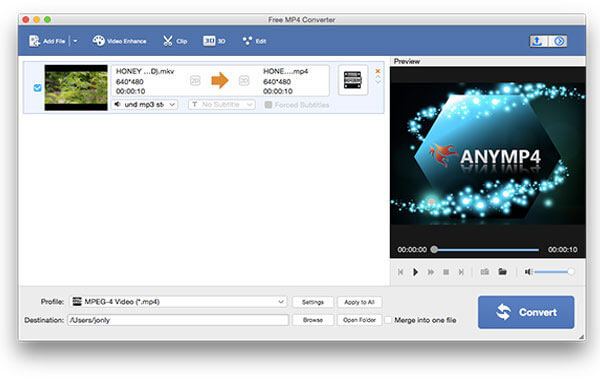Move HONEY file up in list

point(378,77)
